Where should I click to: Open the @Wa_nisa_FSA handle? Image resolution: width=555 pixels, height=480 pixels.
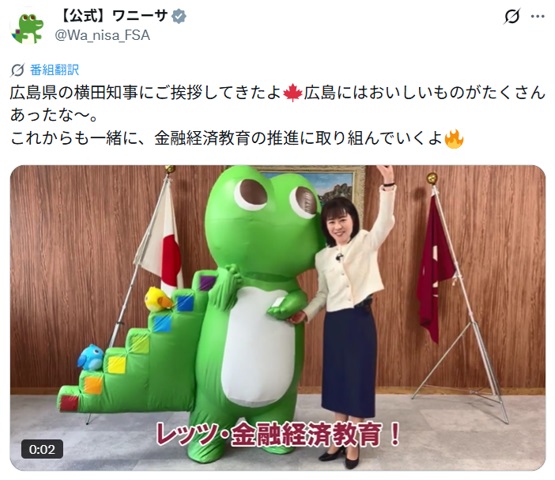coord(102,35)
